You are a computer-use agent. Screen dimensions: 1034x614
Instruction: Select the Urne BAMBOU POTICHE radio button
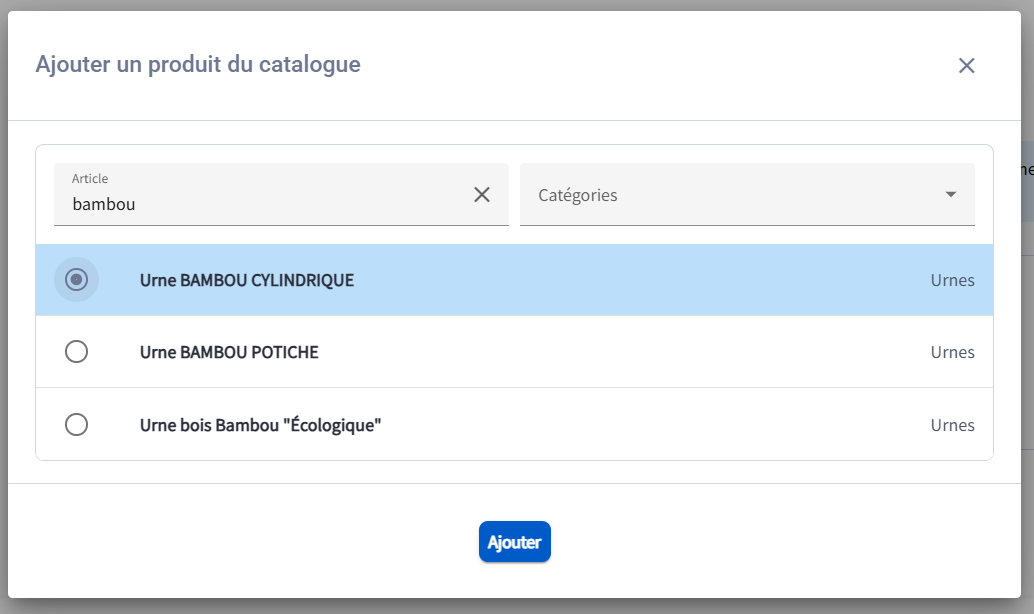point(76,352)
